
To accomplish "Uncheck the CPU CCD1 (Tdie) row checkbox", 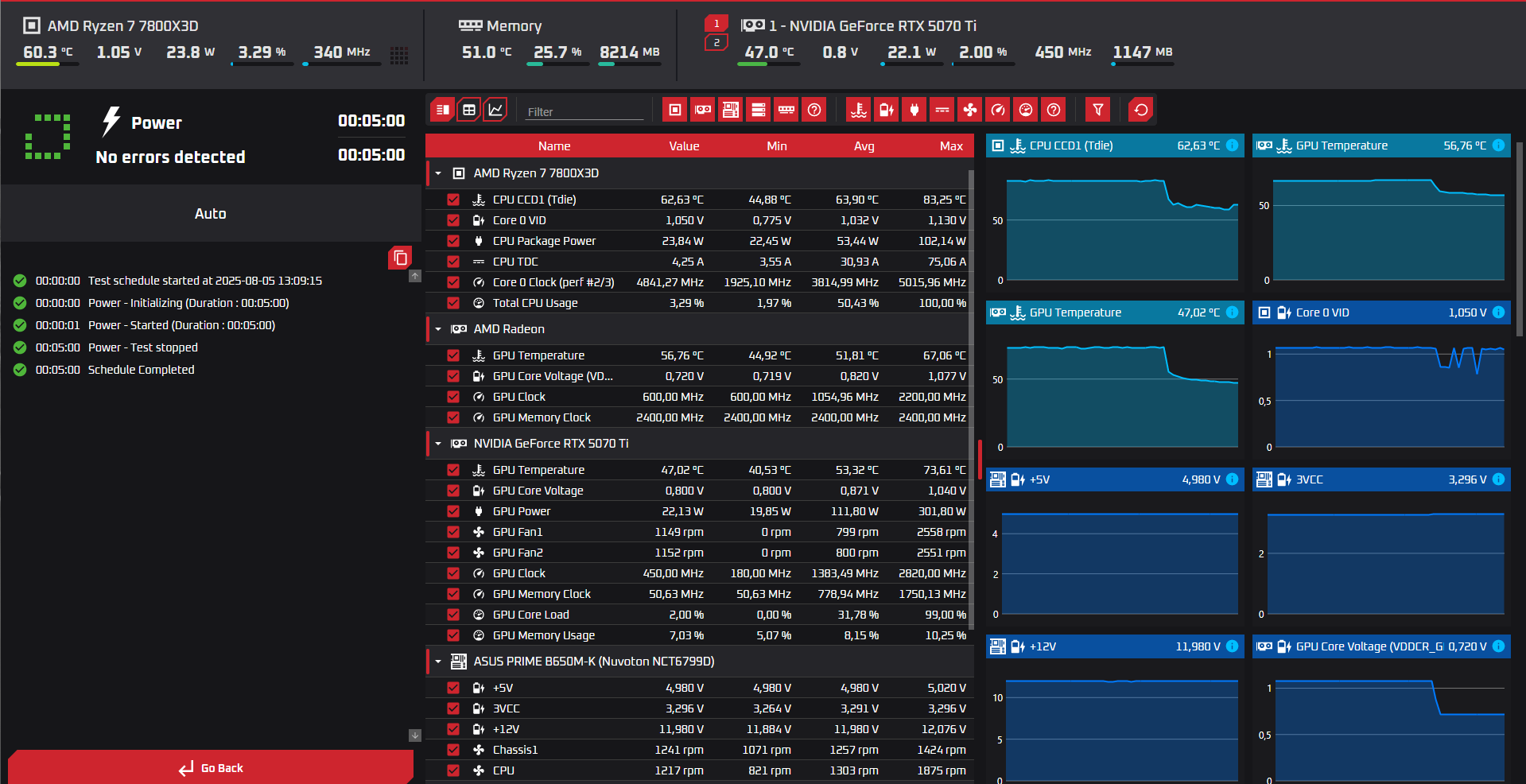I will pos(453,200).
